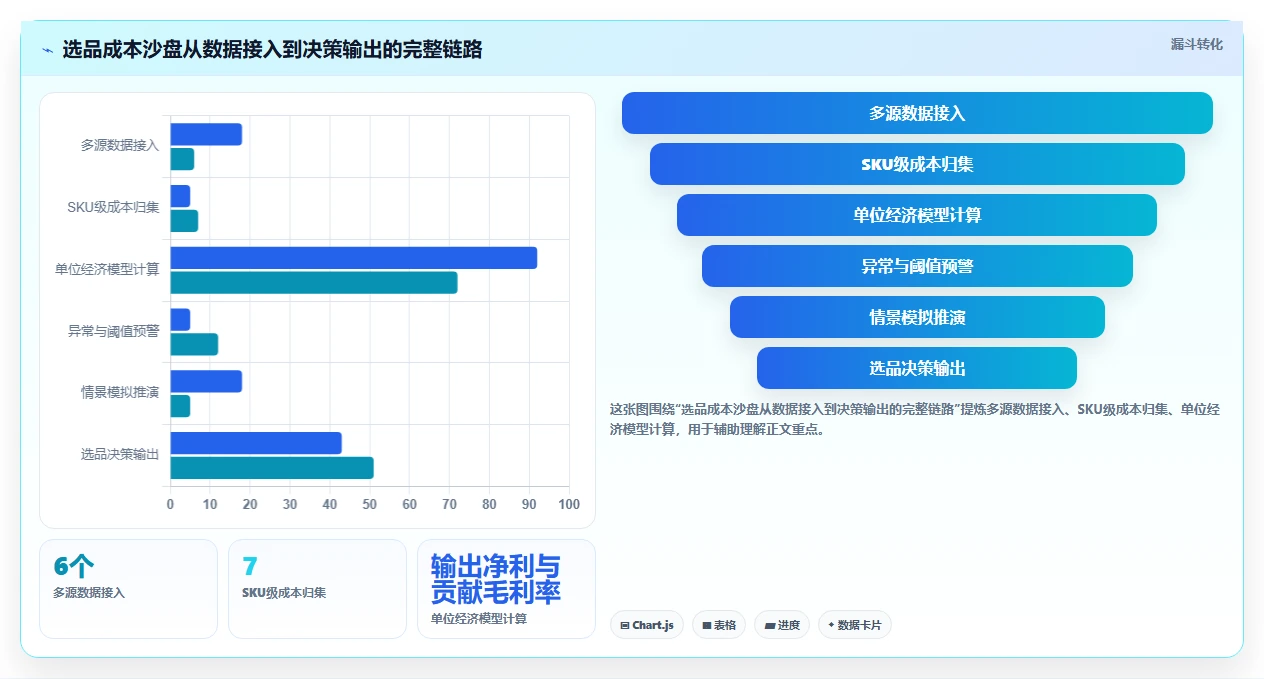Viewport: 1264px width, 679px height.
Task: Click the 表格 chip
Action: [x=719, y=625]
